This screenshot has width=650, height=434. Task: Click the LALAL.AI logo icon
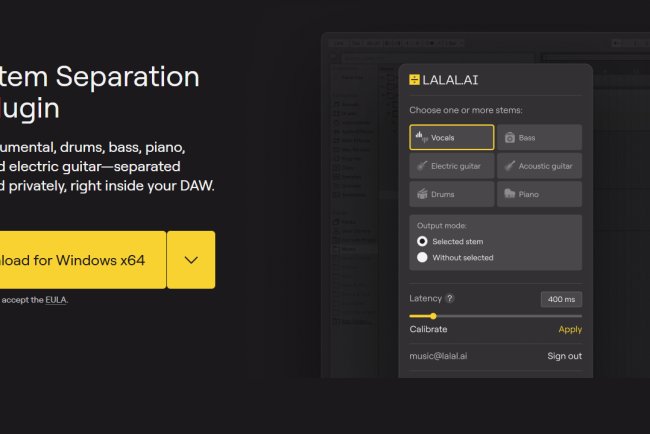[x=415, y=80]
